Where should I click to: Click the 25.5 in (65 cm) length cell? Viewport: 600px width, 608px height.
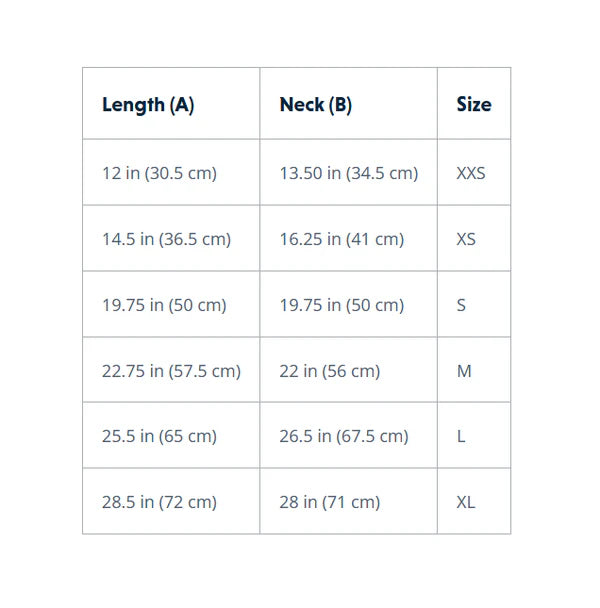pos(171,435)
